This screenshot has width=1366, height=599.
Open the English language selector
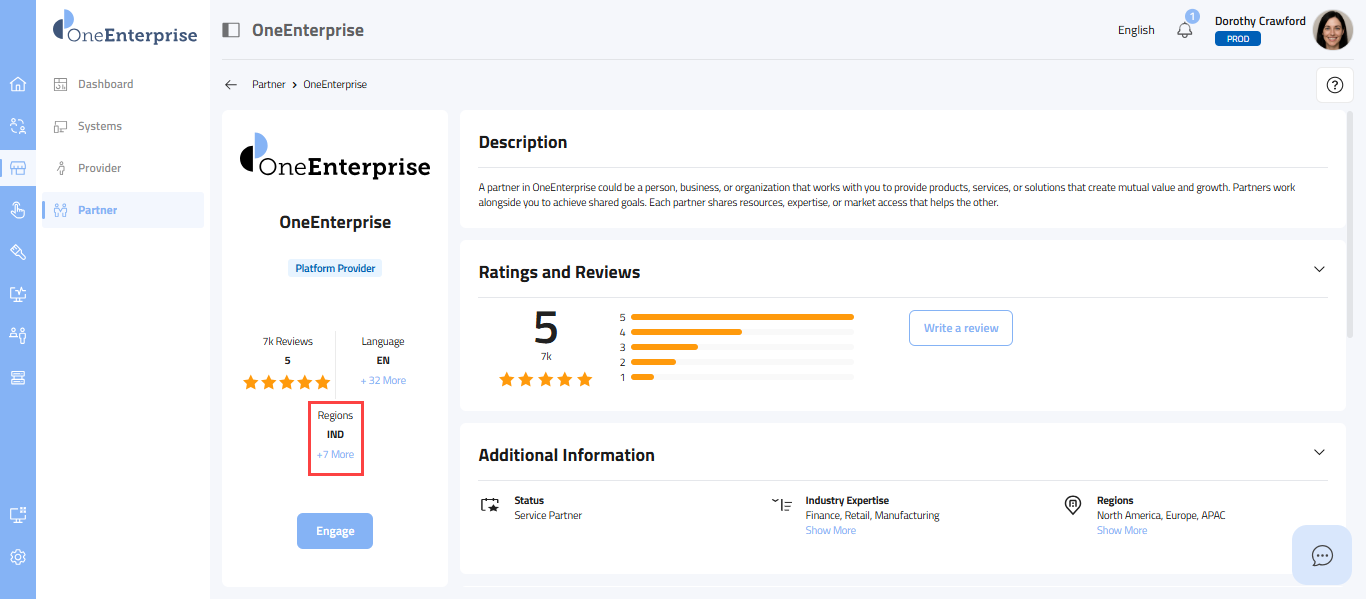click(1136, 30)
